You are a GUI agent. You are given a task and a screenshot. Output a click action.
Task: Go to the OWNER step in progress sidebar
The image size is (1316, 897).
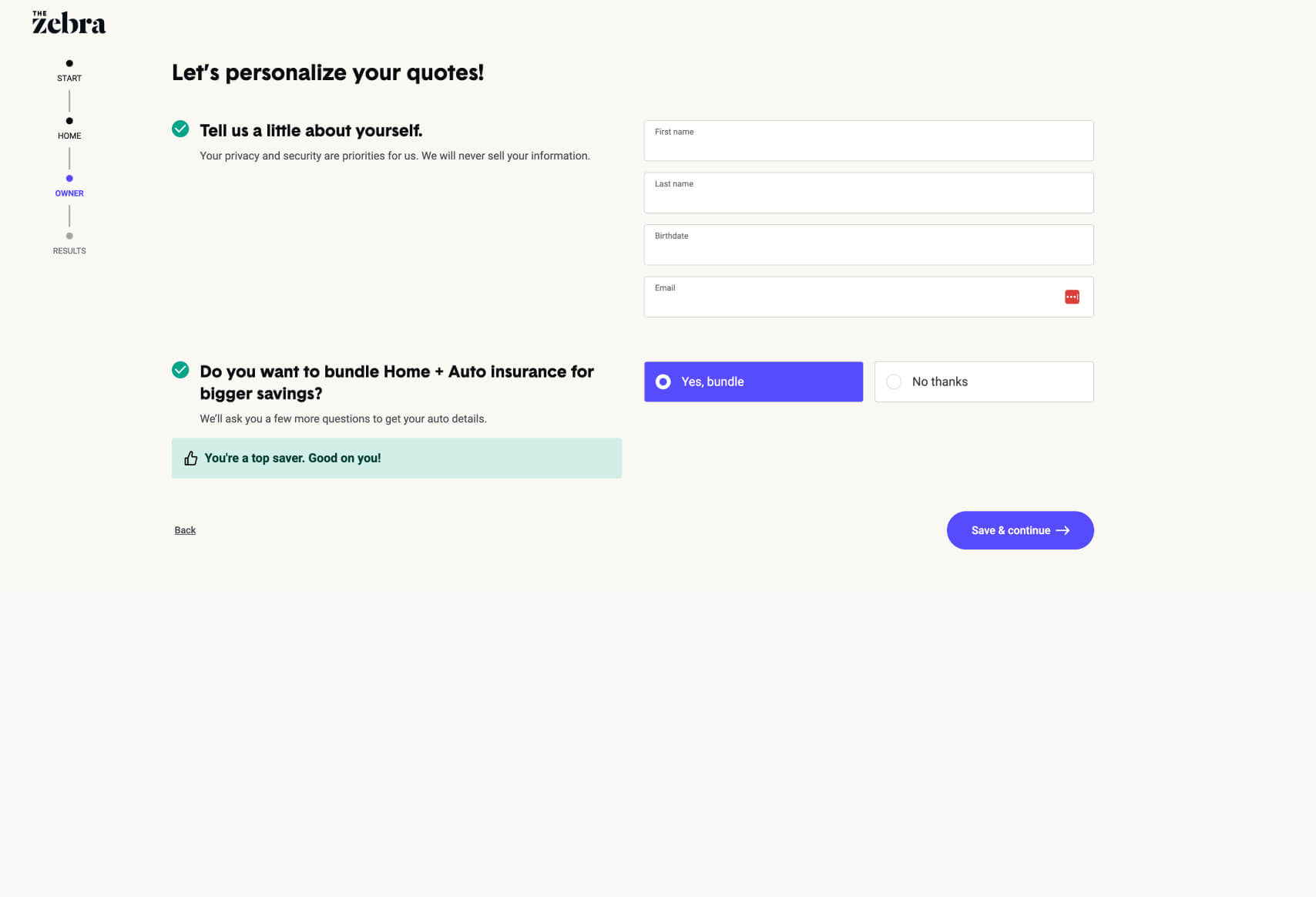pos(69,193)
